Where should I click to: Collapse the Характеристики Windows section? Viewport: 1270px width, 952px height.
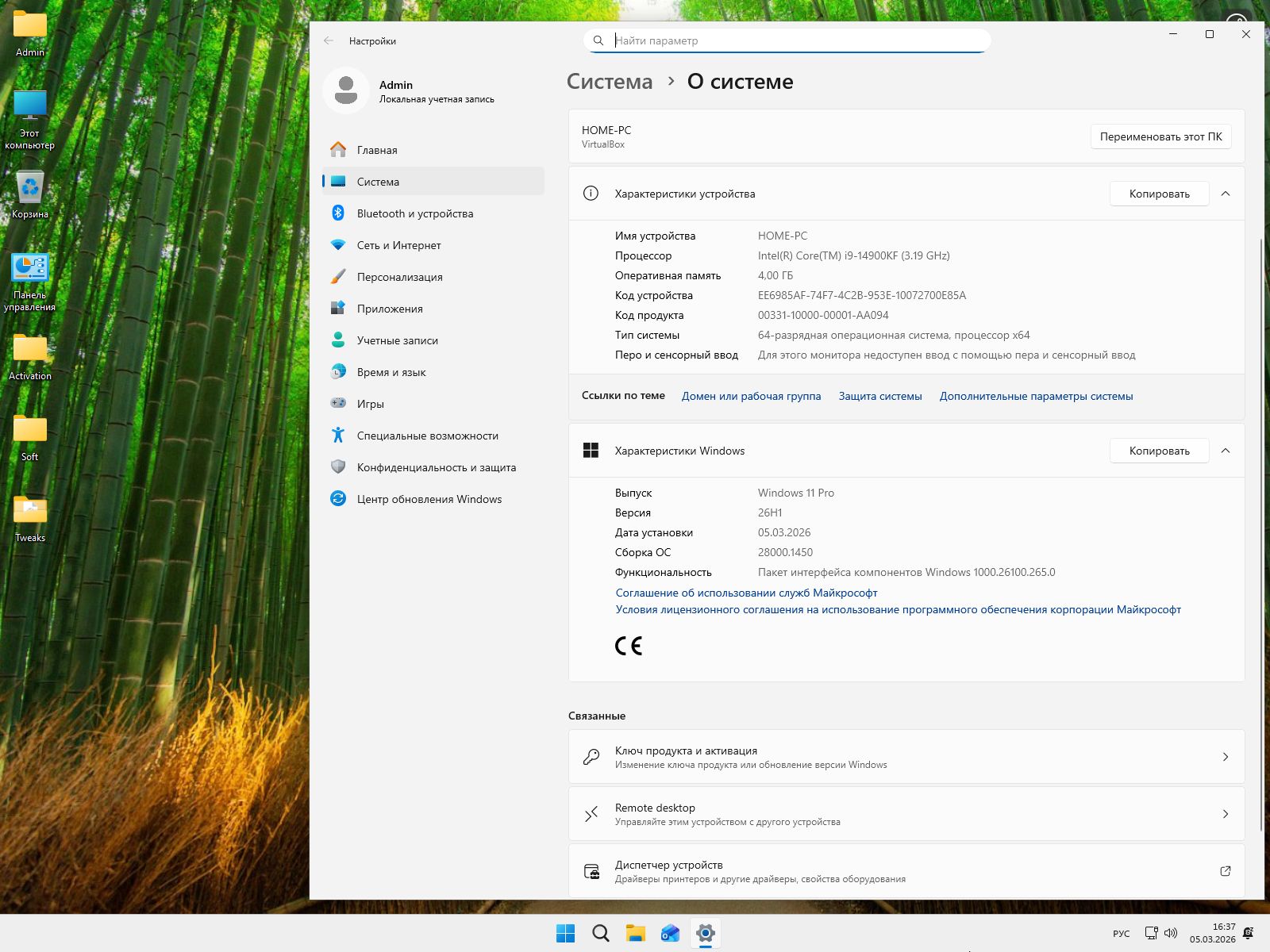point(1226,451)
